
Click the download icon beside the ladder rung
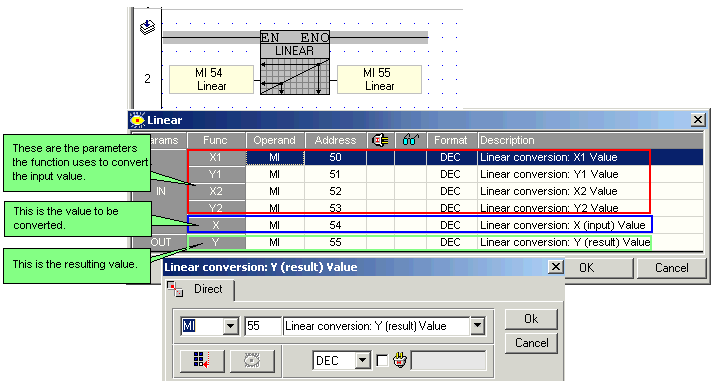click(147, 27)
